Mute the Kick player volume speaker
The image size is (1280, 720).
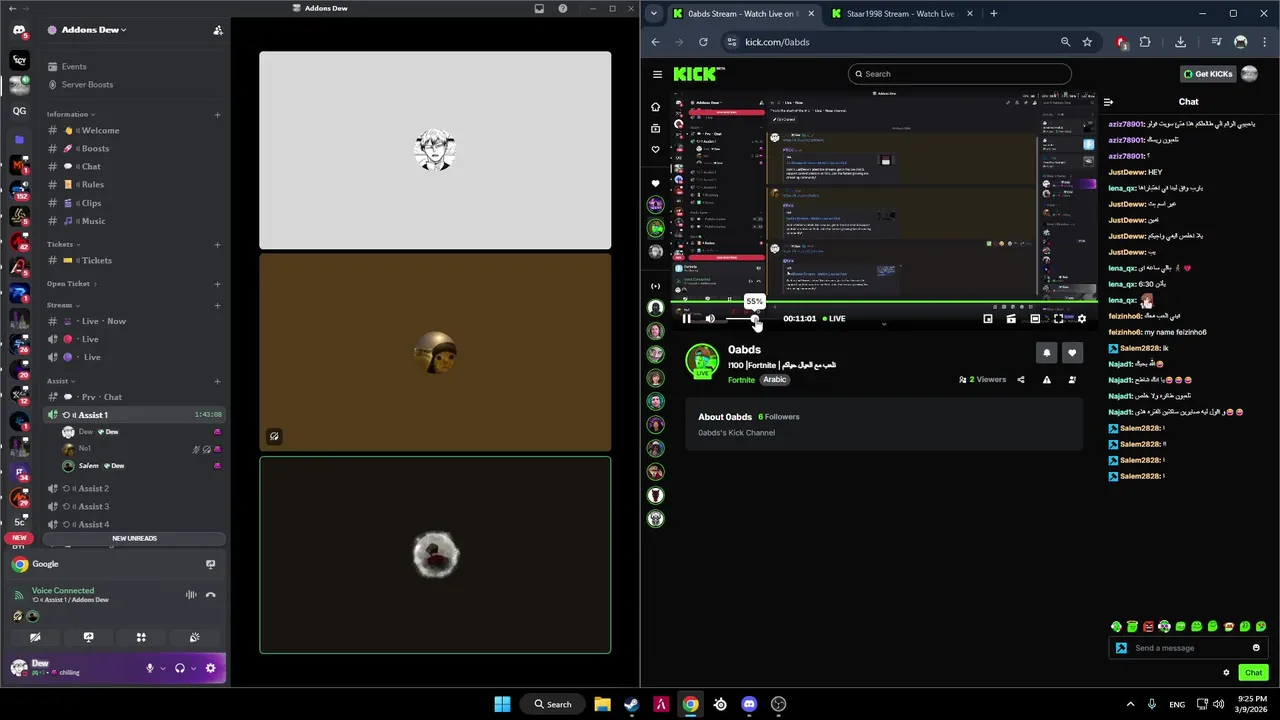710,319
